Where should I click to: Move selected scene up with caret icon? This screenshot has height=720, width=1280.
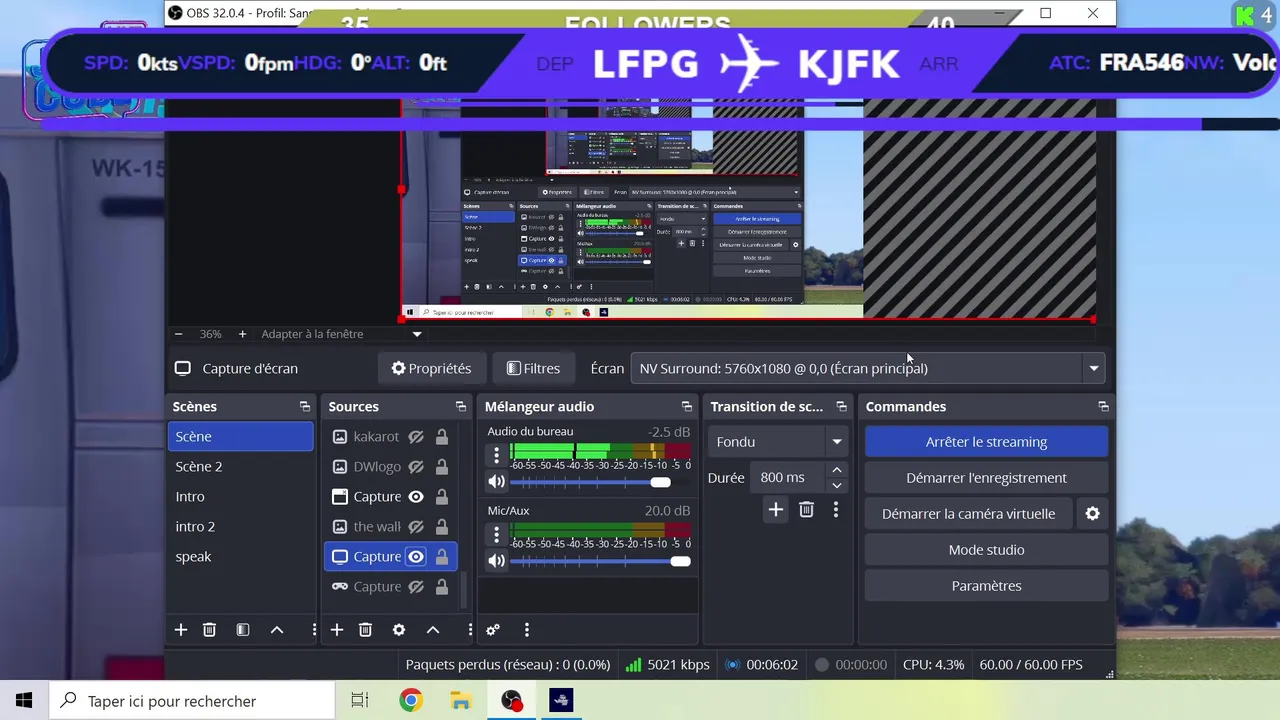point(277,630)
